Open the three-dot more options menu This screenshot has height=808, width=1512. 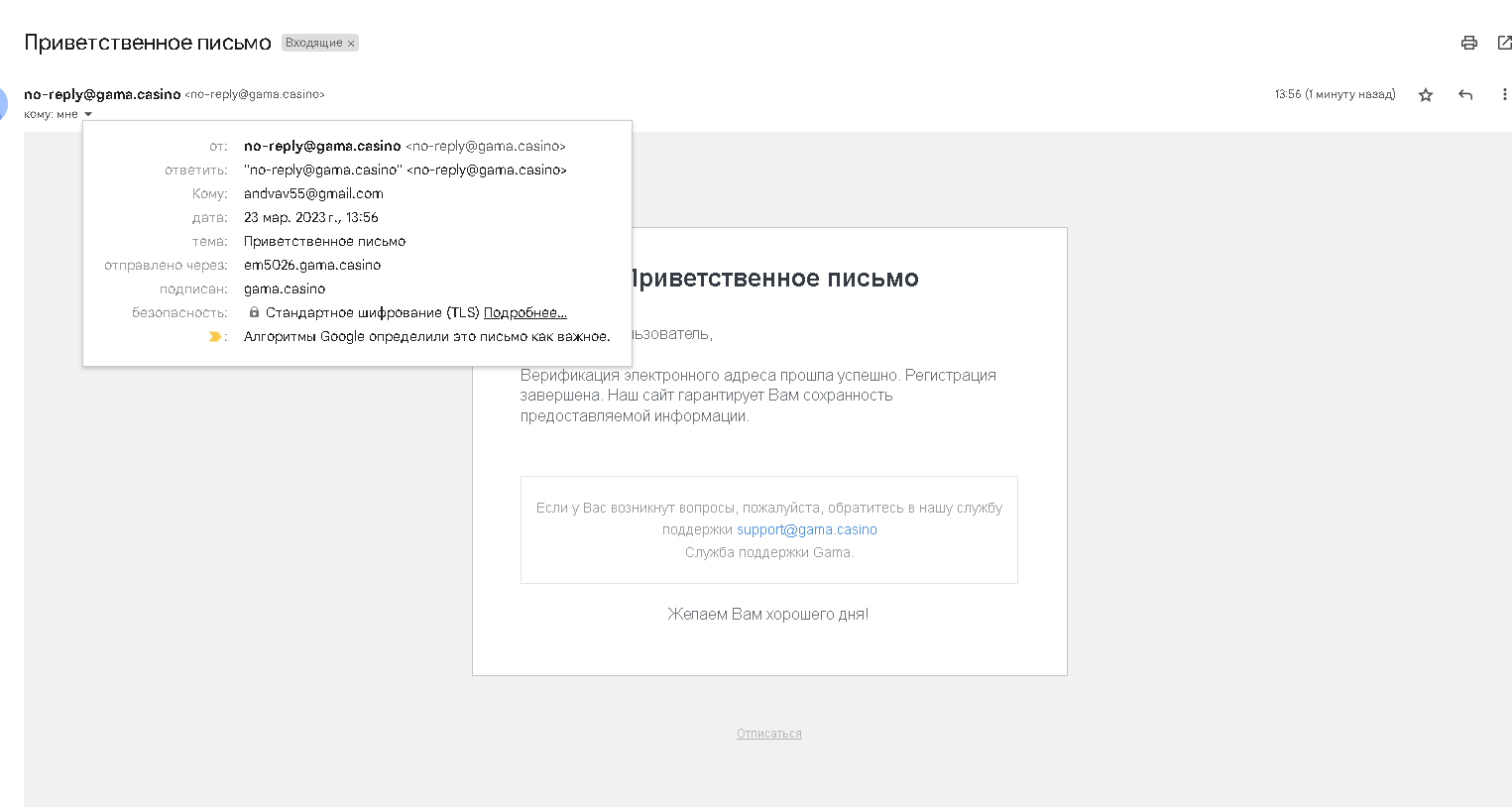pyautogui.click(x=1504, y=95)
